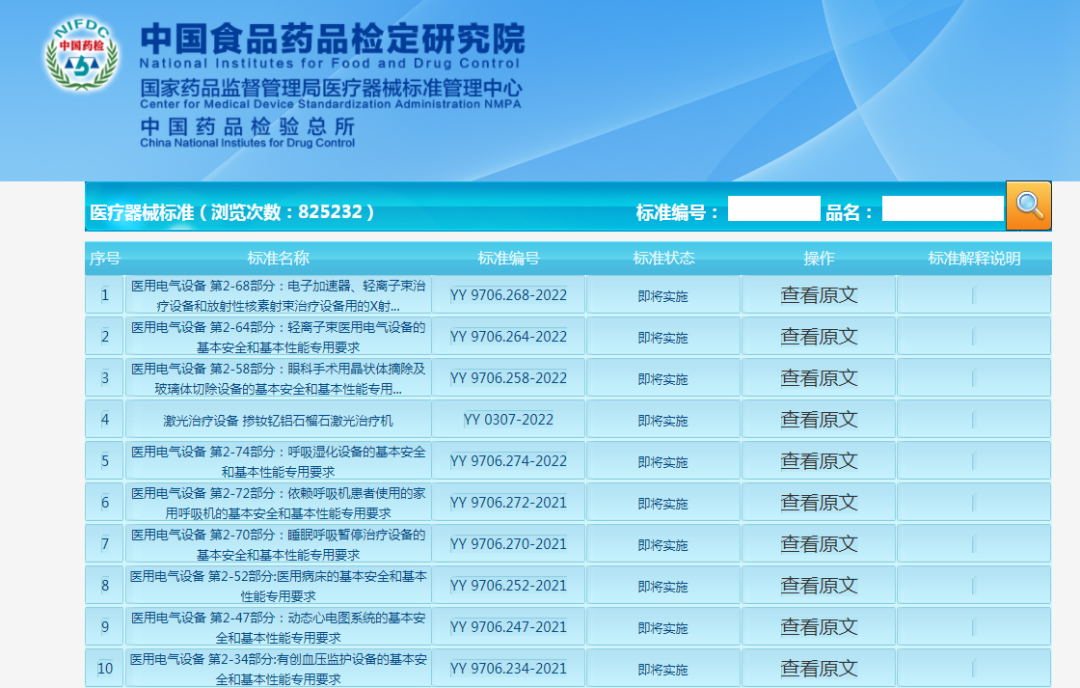1080x688 pixels.
Task: Open 查看原文 for YY 9706.247-2021
Action: (x=819, y=626)
